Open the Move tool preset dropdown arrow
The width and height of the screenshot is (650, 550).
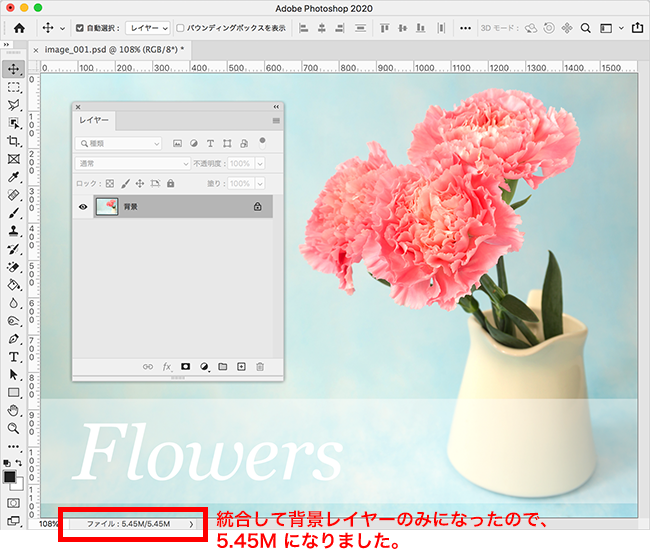coord(62,29)
